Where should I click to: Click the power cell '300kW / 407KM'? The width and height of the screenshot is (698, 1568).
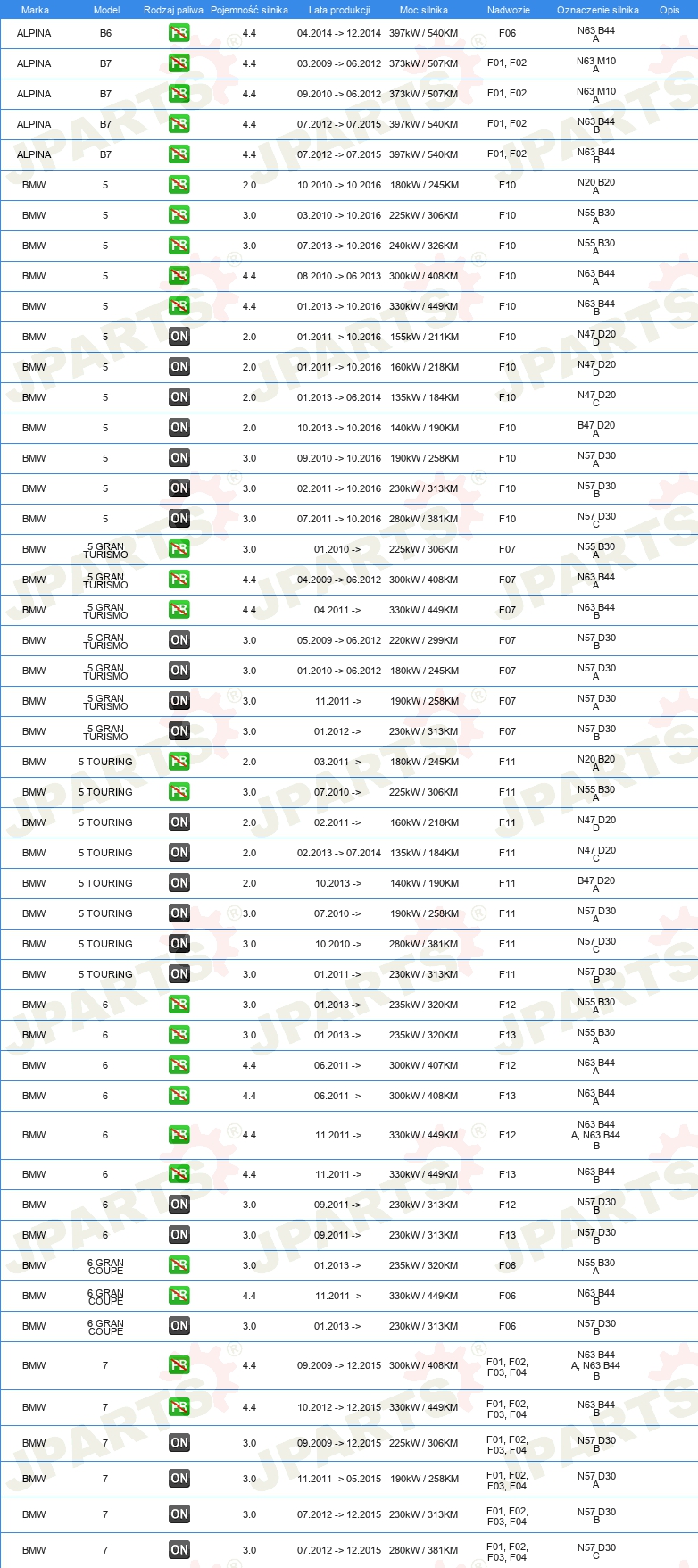click(424, 1065)
